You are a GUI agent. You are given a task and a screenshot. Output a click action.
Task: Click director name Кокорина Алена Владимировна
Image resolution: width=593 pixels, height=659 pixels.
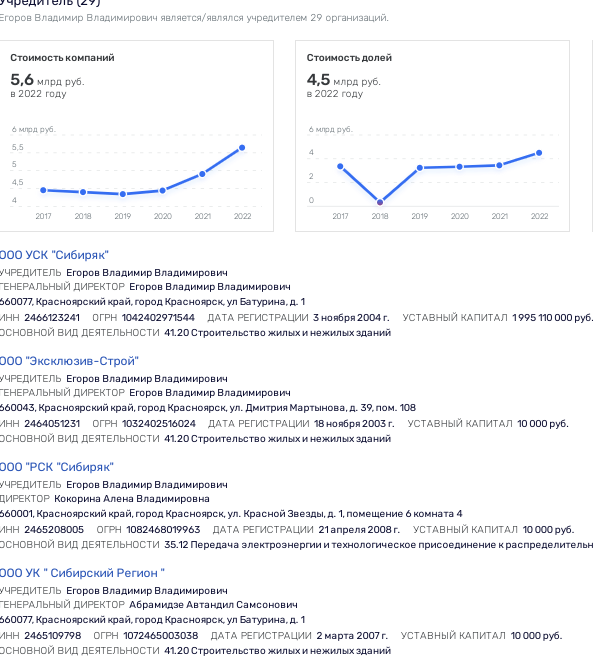click(x=132, y=499)
